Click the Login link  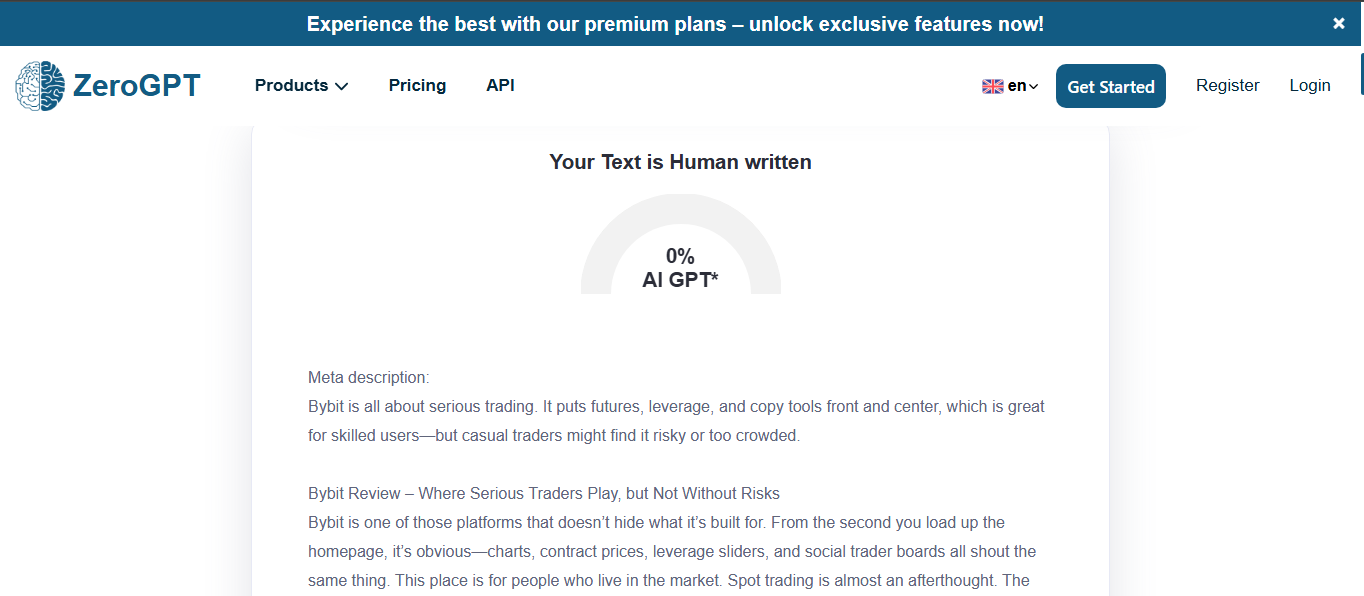point(1309,86)
